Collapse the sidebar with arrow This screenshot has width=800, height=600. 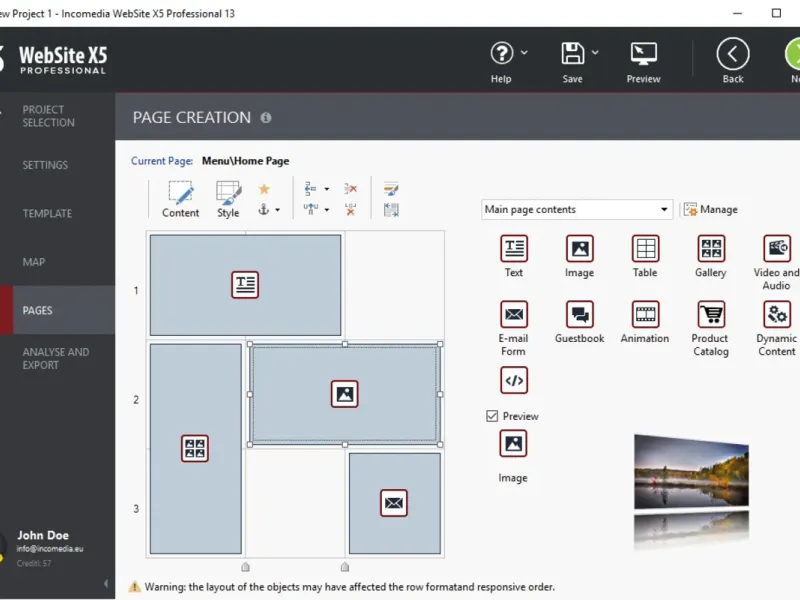pos(106,583)
